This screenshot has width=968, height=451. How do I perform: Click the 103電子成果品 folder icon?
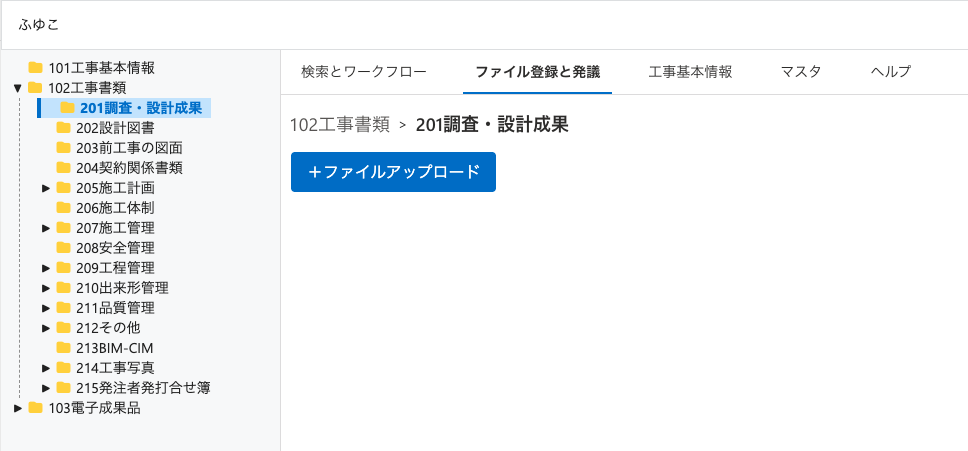pos(35,408)
